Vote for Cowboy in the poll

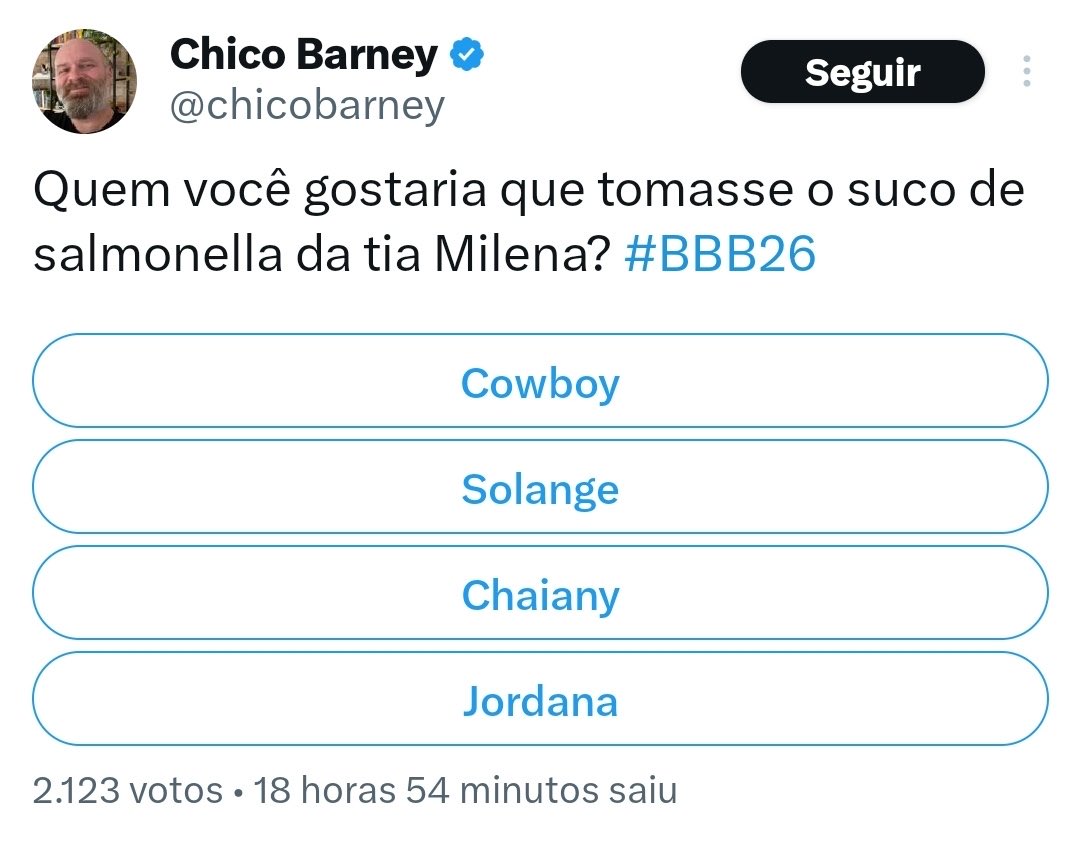point(540,383)
